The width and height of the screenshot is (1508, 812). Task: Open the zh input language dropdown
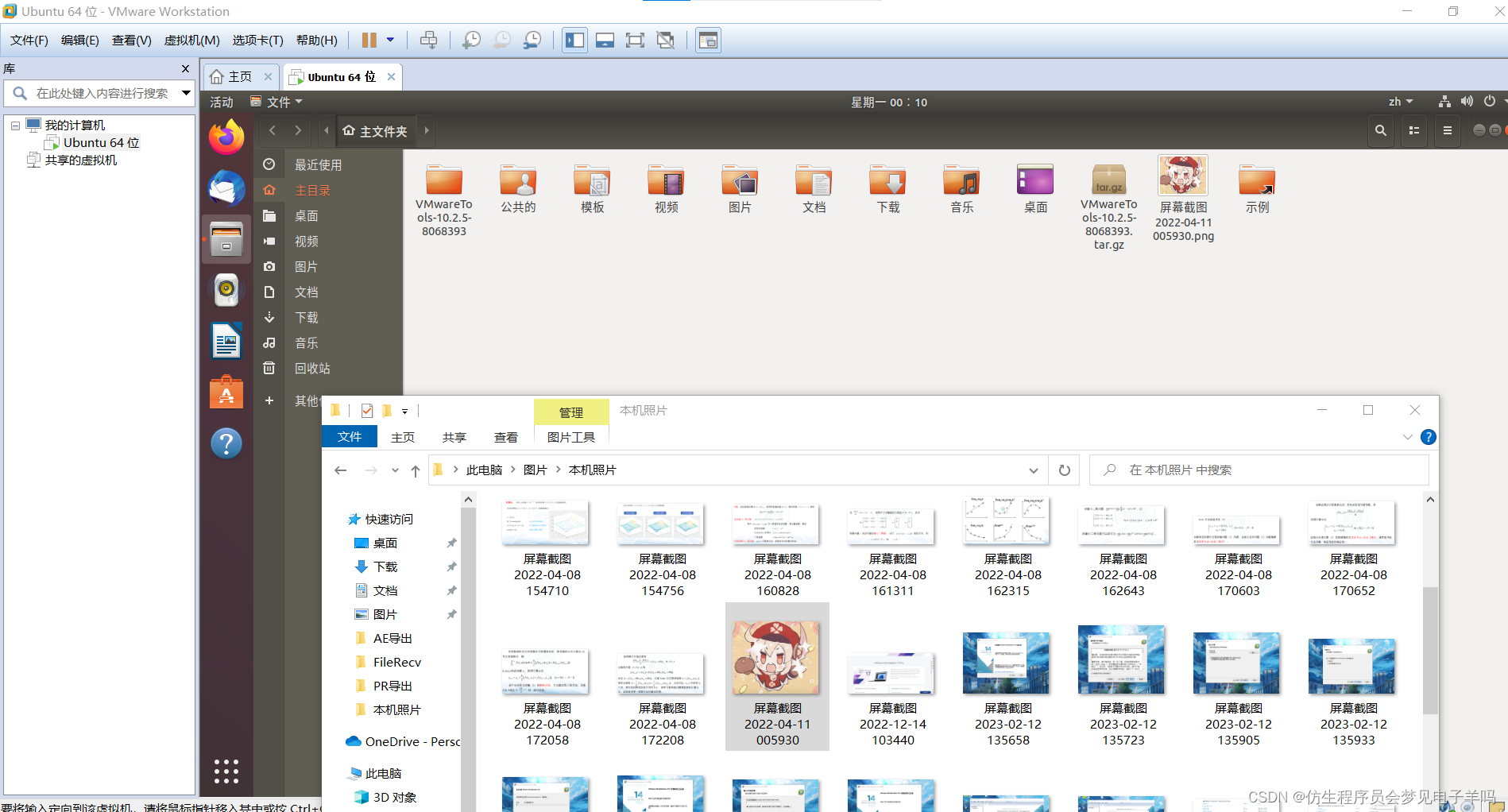pyautogui.click(x=1401, y=102)
